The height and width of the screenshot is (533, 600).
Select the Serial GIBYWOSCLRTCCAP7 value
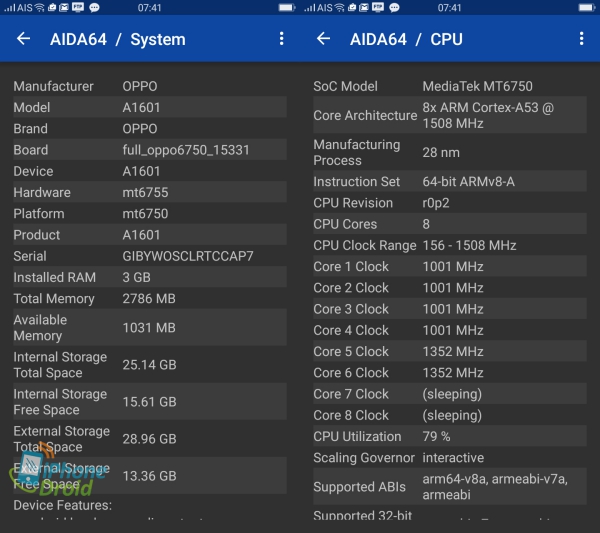[188, 256]
